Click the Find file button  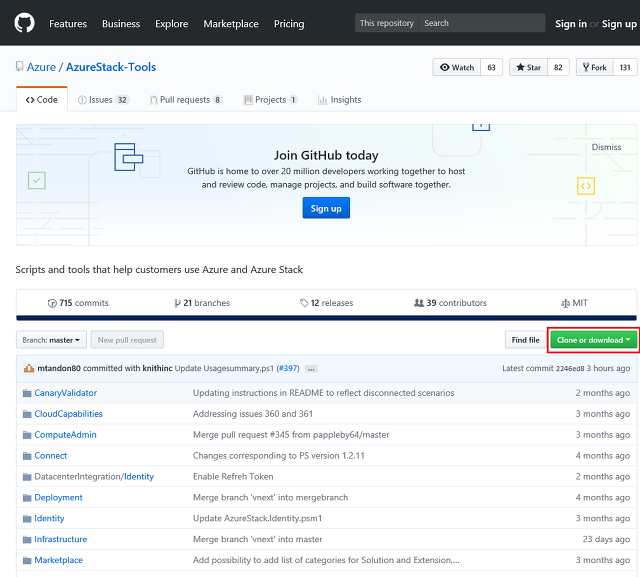coord(525,340)
